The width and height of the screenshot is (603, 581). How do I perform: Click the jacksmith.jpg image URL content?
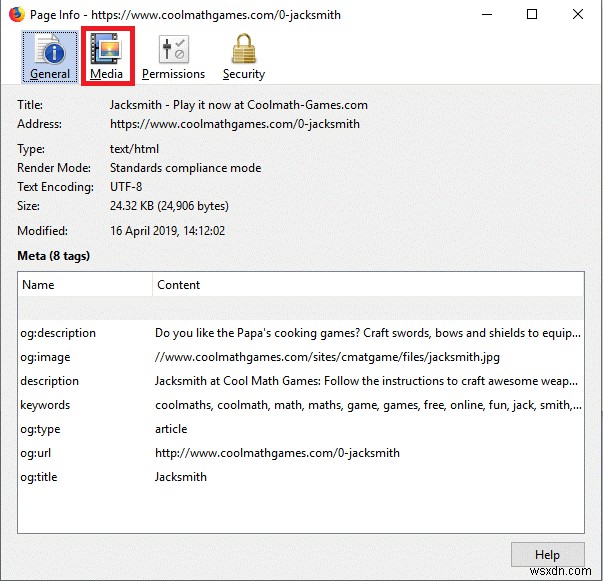click(327, 357)
